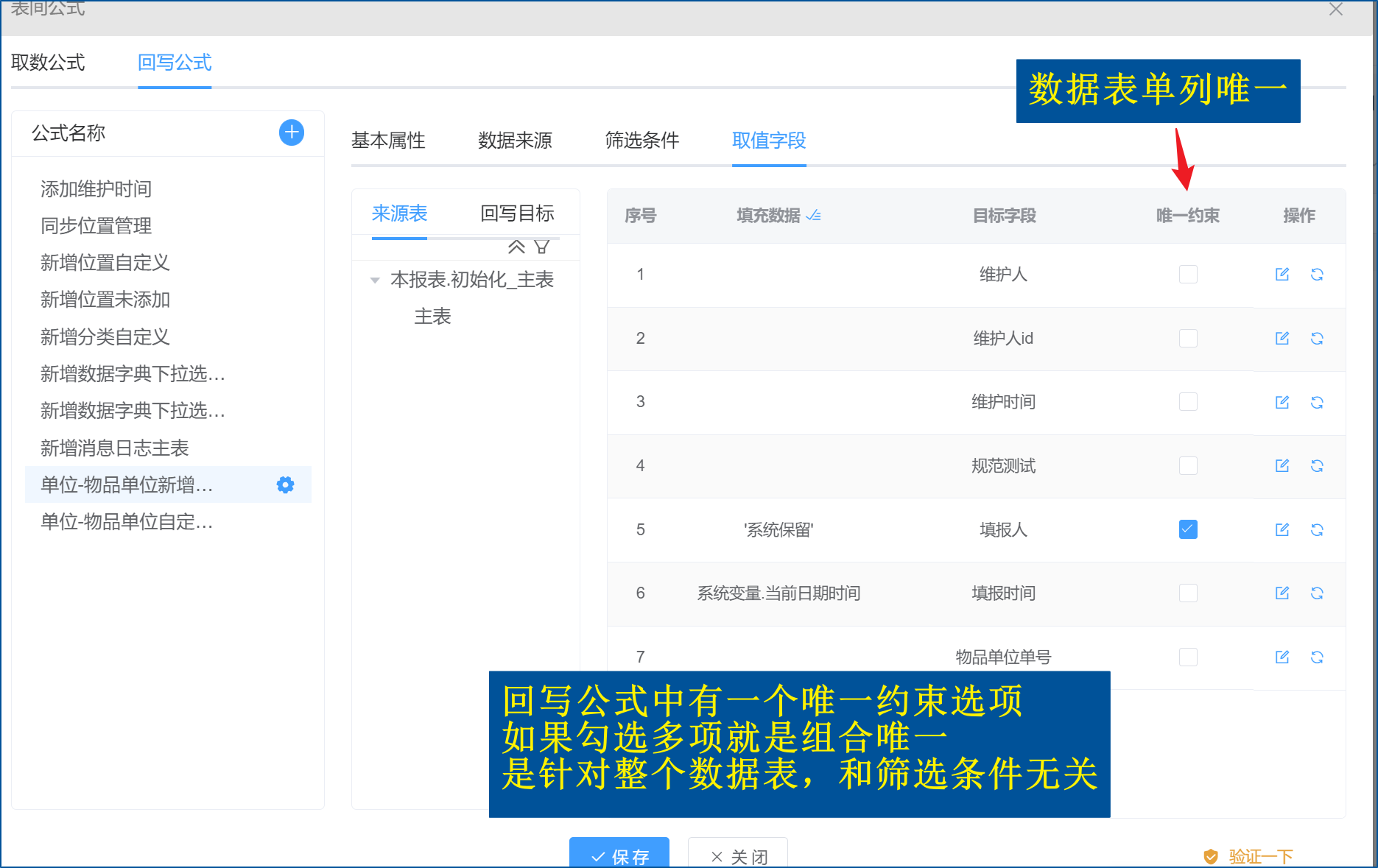Click the 保存 button
Viewport: 1378px width, 868px height.
(x=619, y=854)
